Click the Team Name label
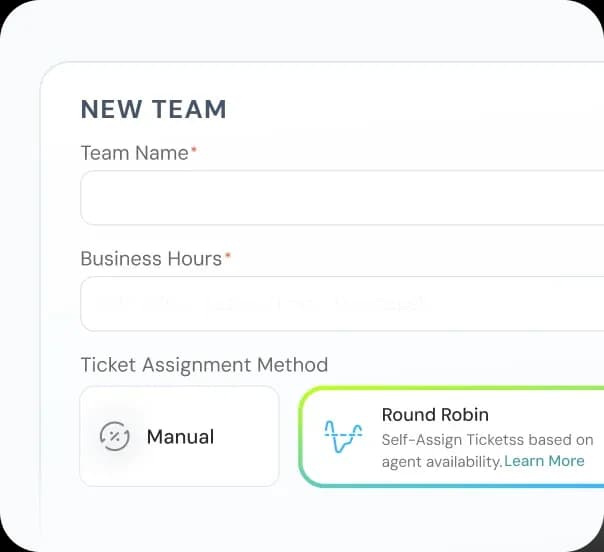 [x=134, y=153]
